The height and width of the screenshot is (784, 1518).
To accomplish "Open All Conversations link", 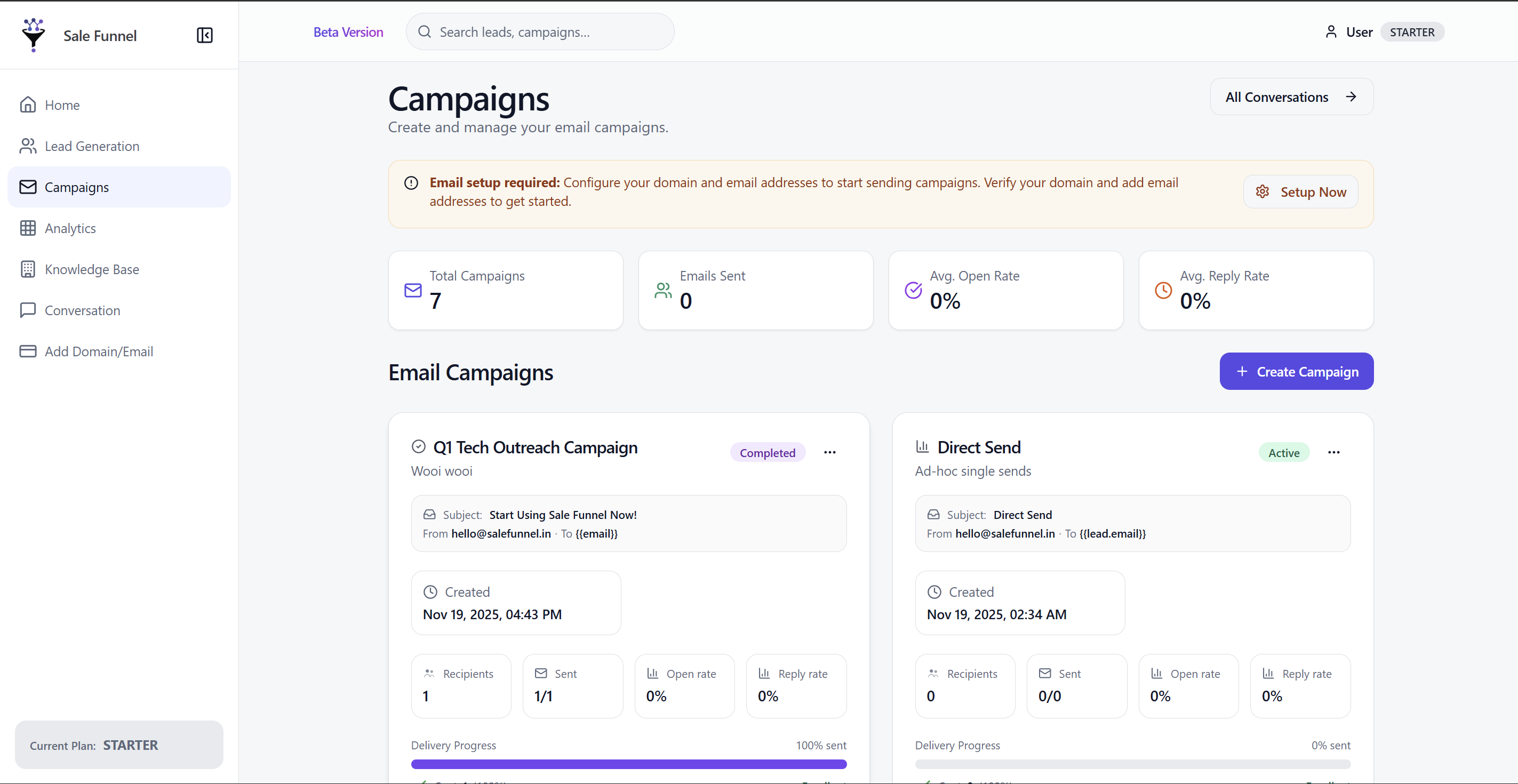I will [x=1291, y=97].
